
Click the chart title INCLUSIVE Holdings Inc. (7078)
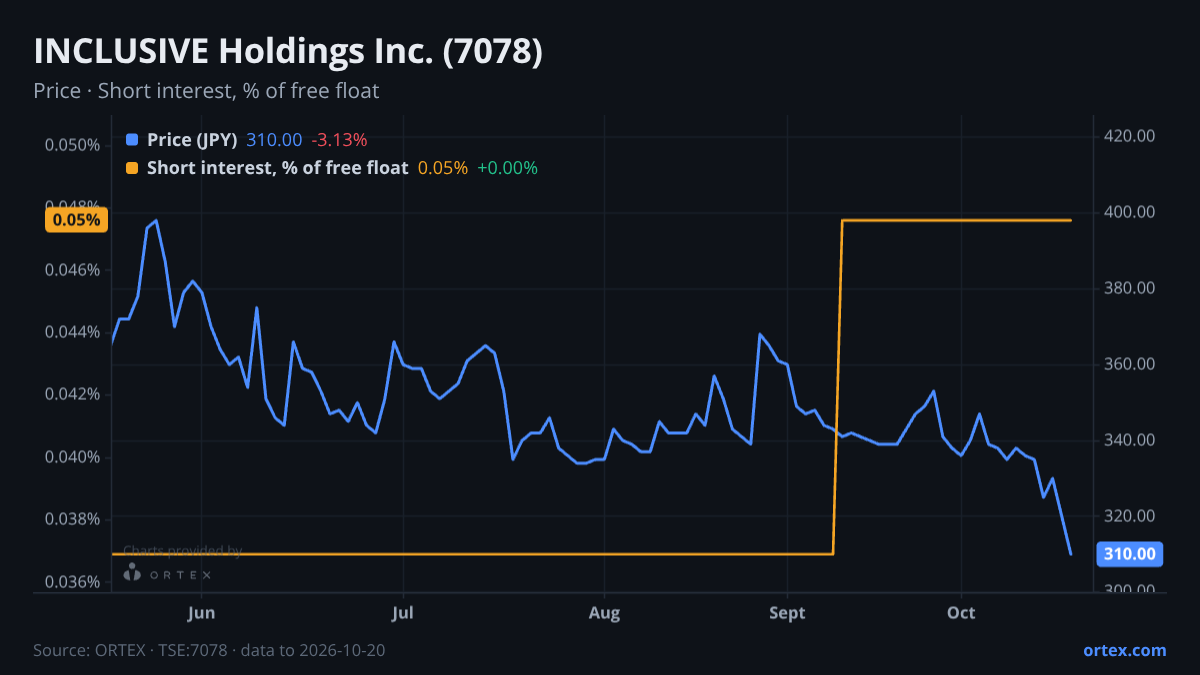click(x=288, y=52)
